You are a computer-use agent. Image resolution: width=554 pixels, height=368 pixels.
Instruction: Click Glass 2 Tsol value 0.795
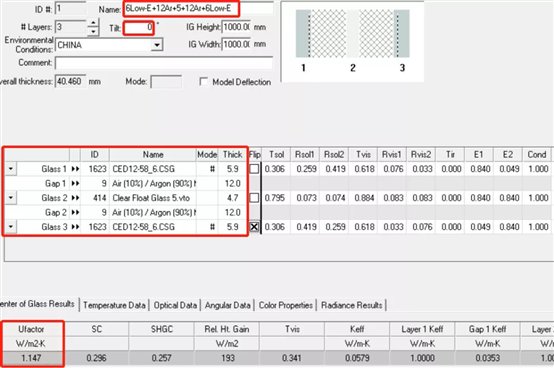pyautogui.click(x=275, y=198)
